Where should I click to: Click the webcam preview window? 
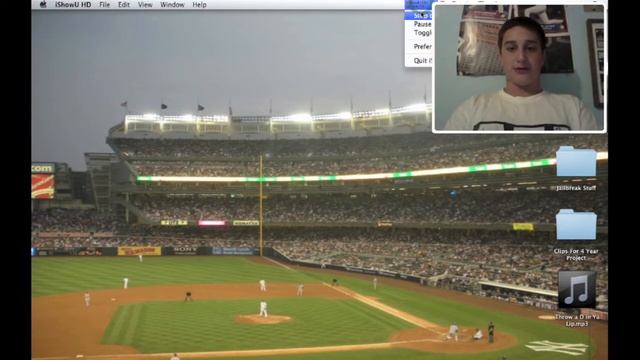pos(519,68)
